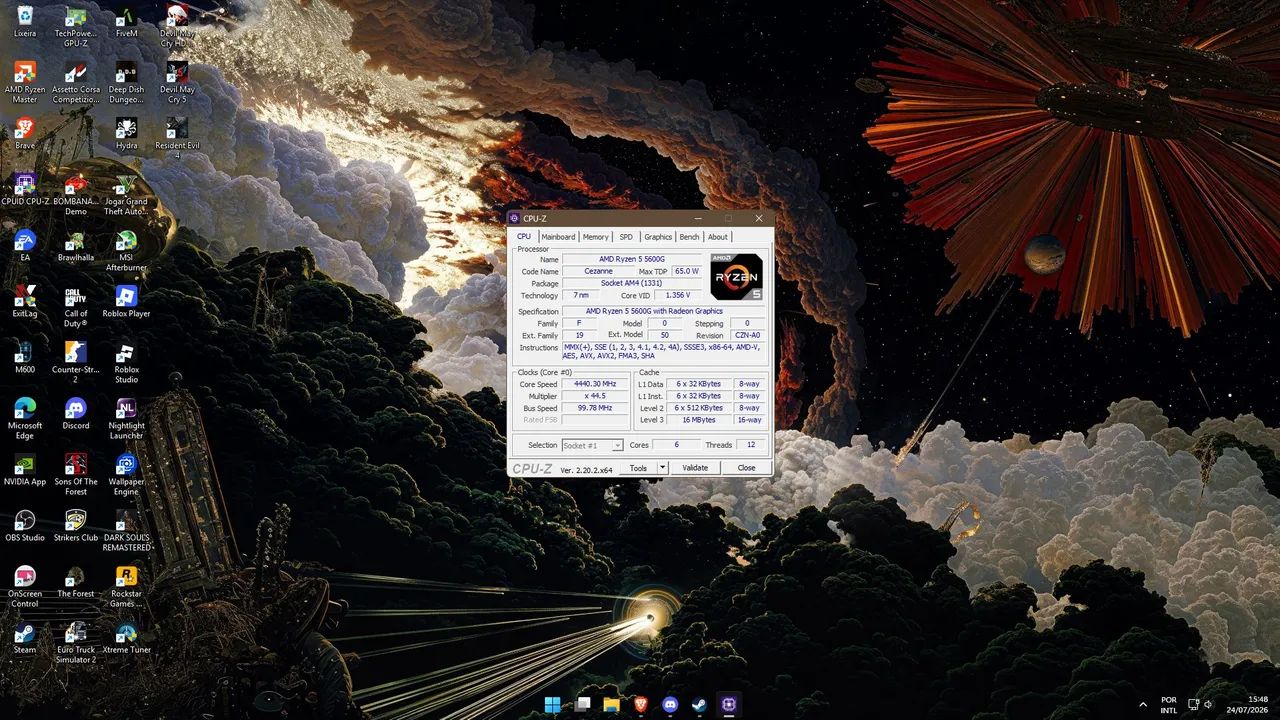The height and width of the screenshot is (720, 1280).
Task: Select the M600 desktop icon
Action: pos(25,358)
